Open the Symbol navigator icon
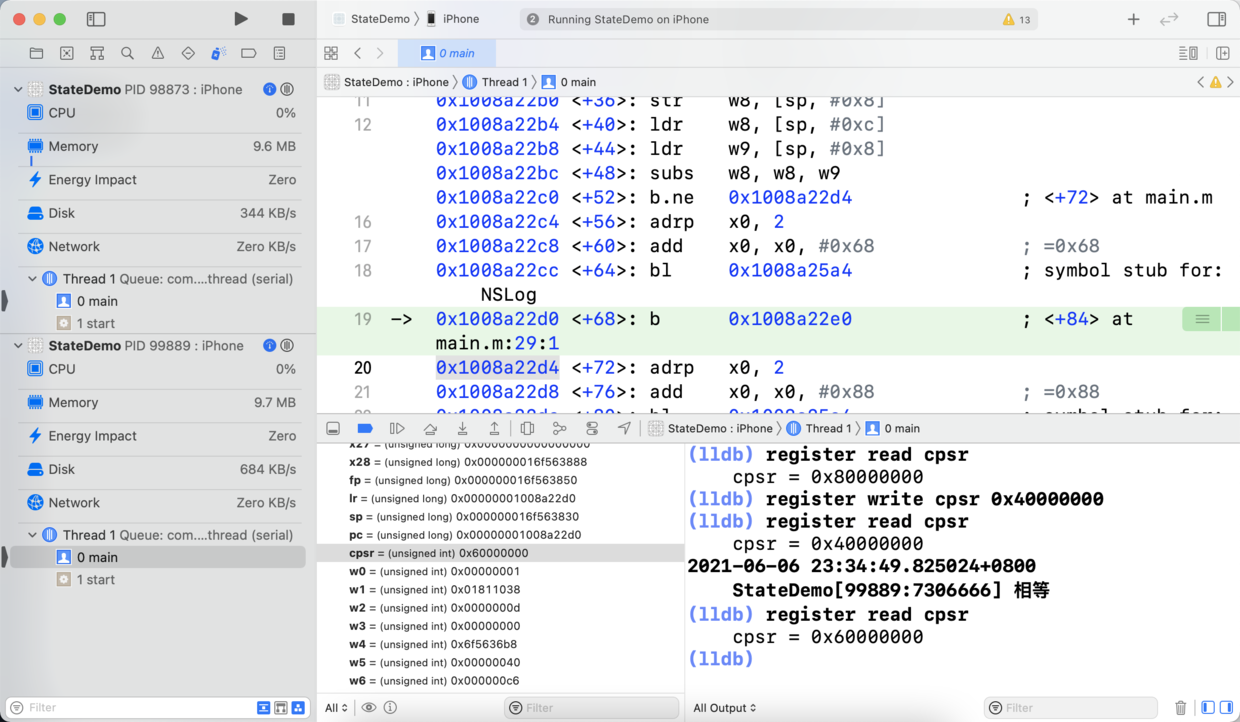Image resolution: width=1240 pixels, height=722 pixels. [97, 53]
